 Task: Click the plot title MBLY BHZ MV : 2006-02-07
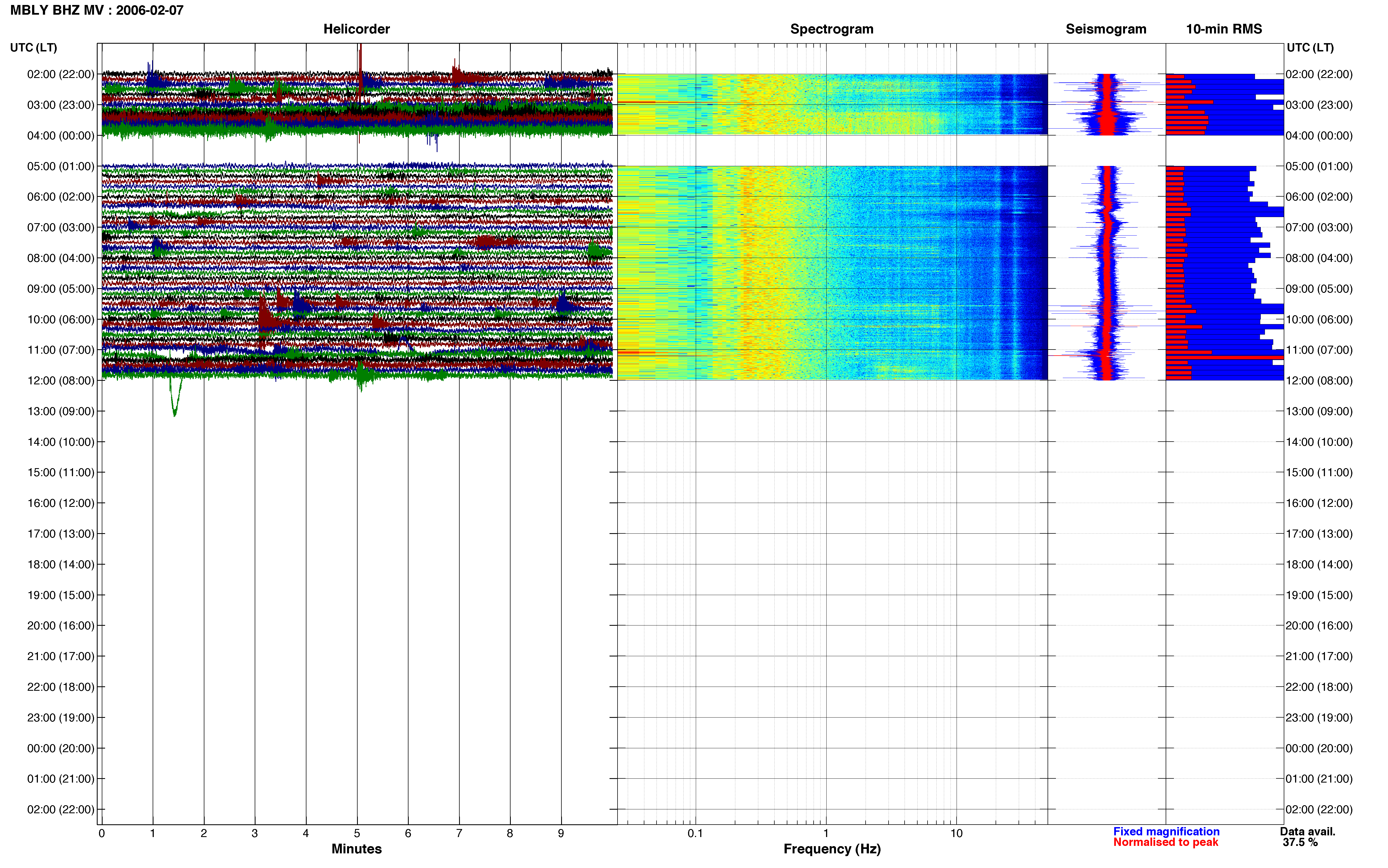coord(97,10)
